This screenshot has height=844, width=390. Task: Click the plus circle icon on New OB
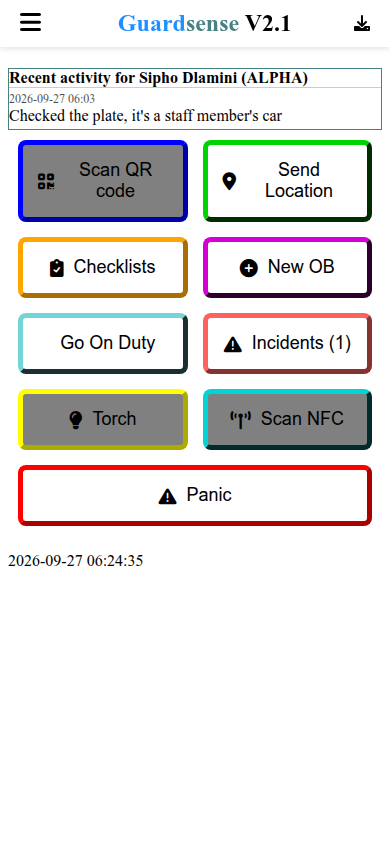249,268
